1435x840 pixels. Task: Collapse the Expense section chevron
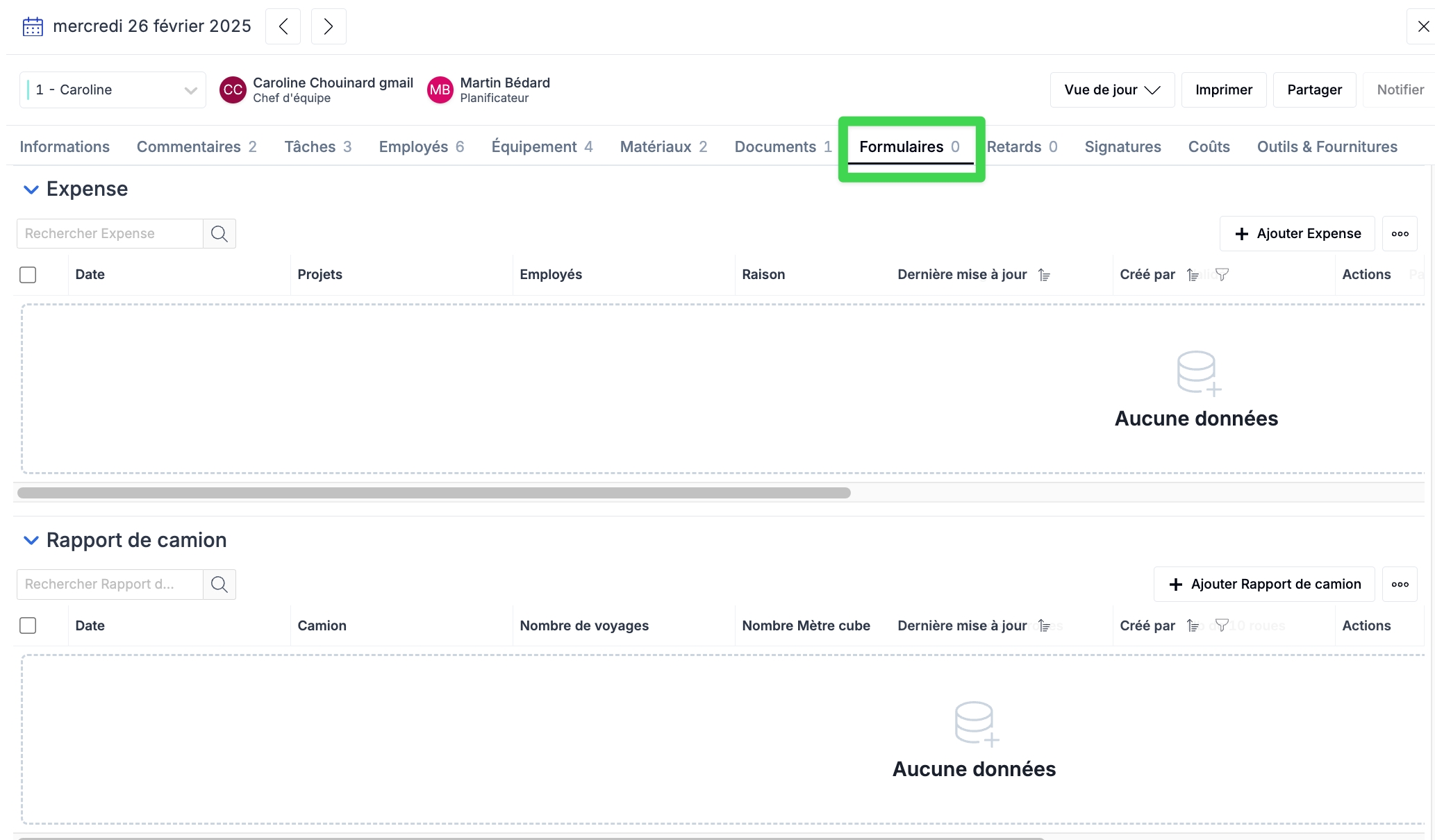click(x=31, y=190)
